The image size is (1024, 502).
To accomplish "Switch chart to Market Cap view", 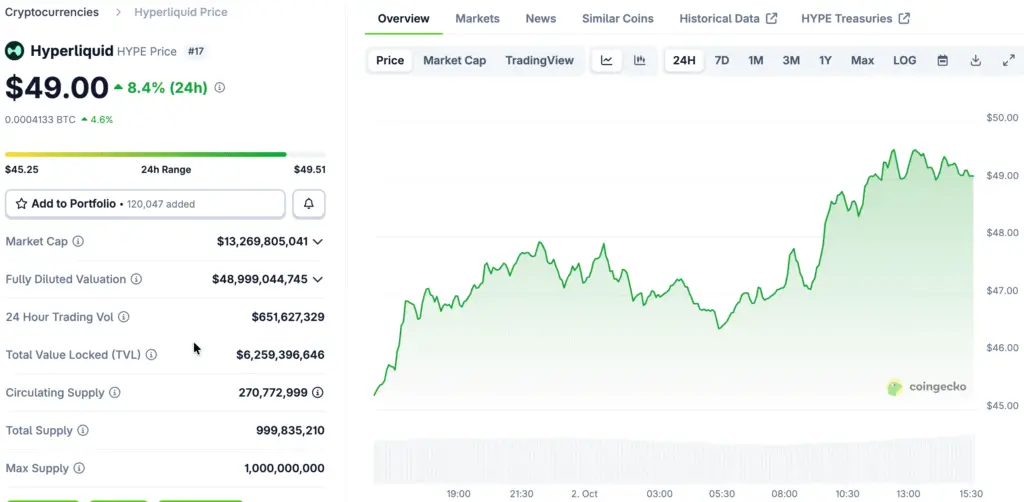I will 454,60.
